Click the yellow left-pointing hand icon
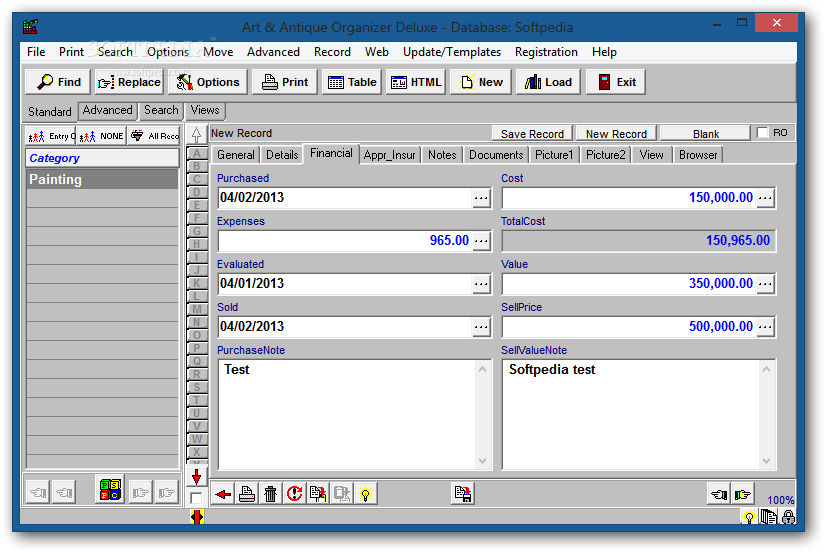This screenshot has width=825, height=552. coord(718,494)
